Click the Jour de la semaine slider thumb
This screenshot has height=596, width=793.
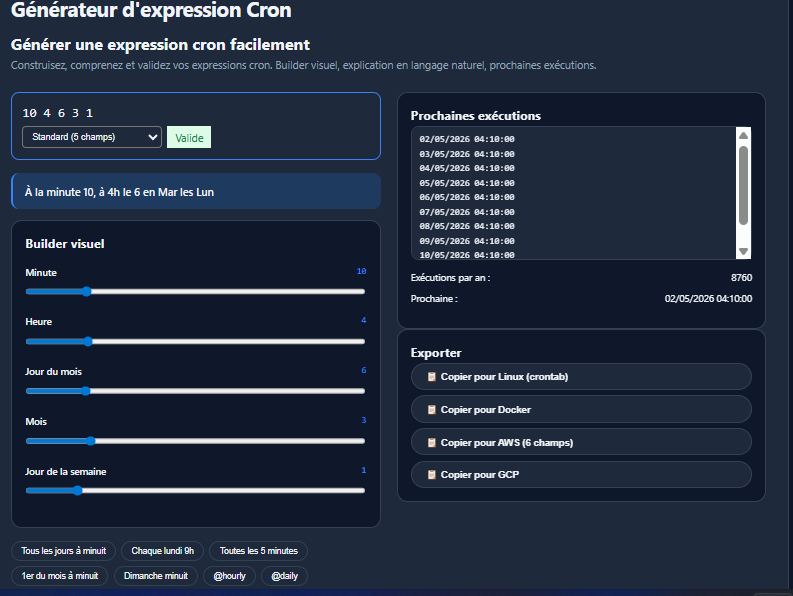pos(77,490)
